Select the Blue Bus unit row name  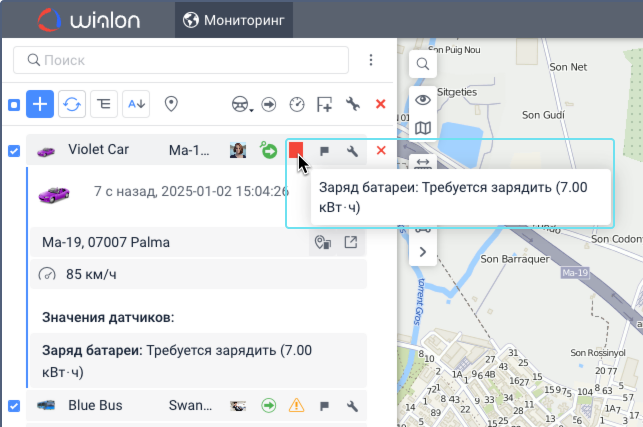(x=95, y=405)
